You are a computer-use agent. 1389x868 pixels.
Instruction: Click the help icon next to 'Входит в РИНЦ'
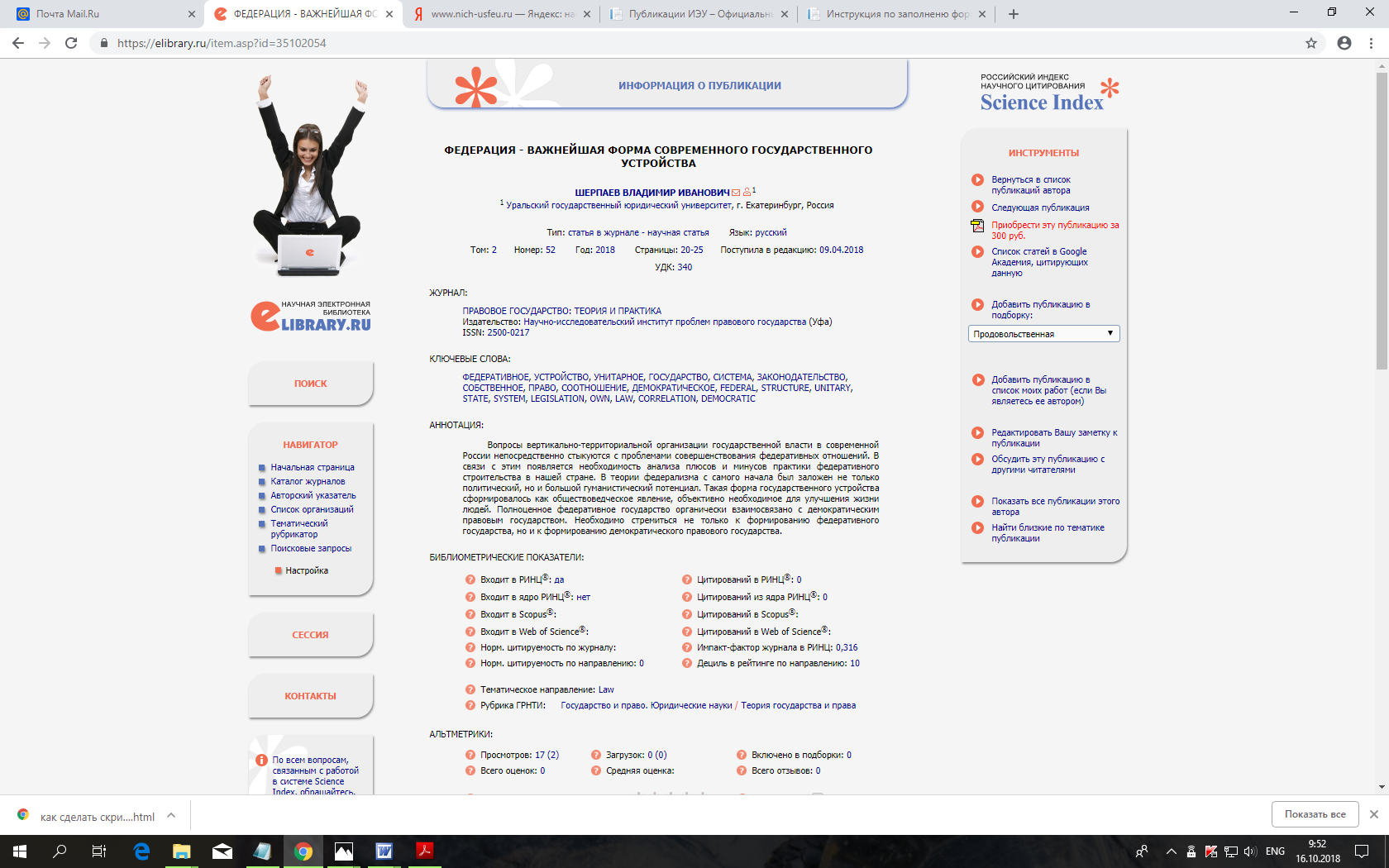(x=470, y=579)
